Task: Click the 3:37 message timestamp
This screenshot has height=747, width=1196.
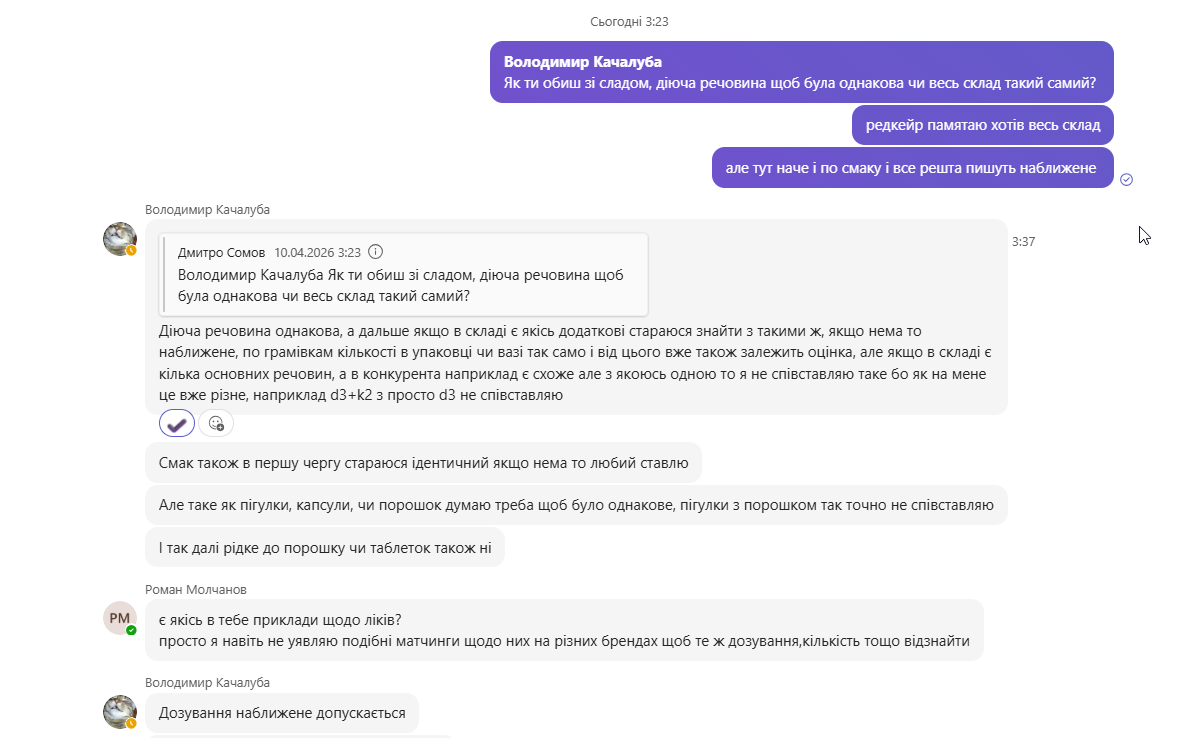Action: [x=1023, y=242]
